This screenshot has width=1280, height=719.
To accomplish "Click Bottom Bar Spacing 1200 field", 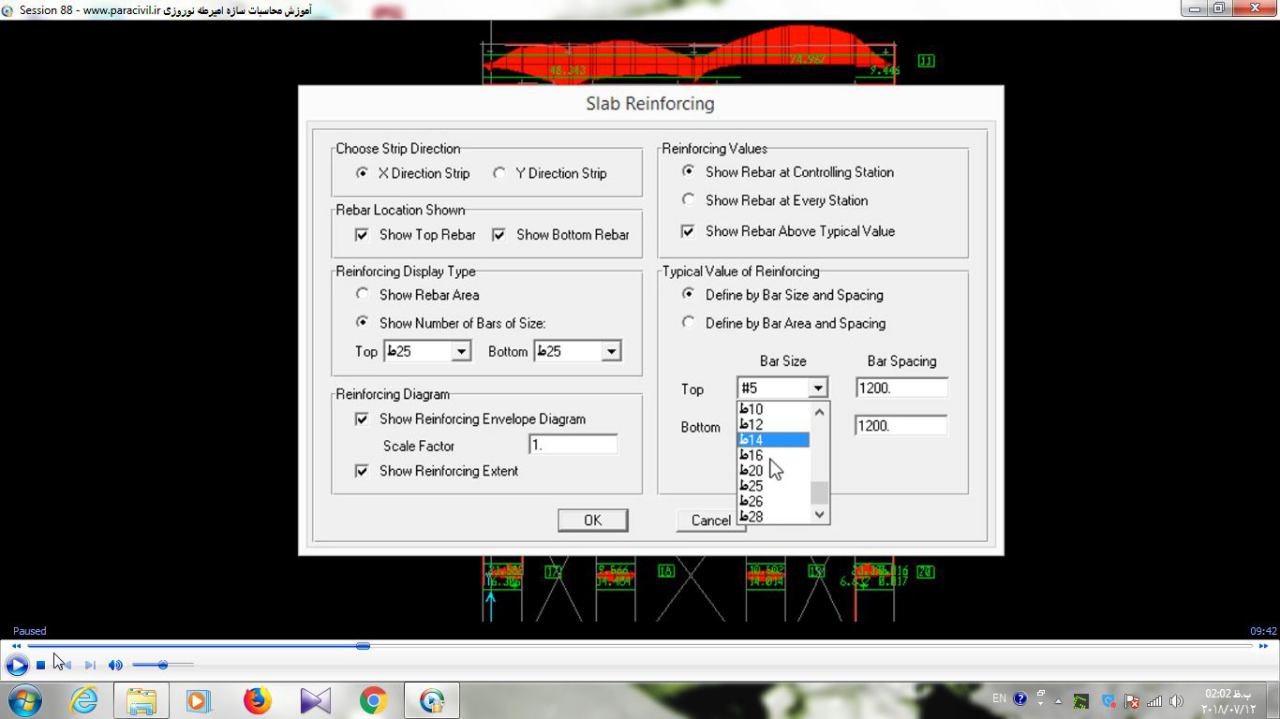I will click(901, 426).
